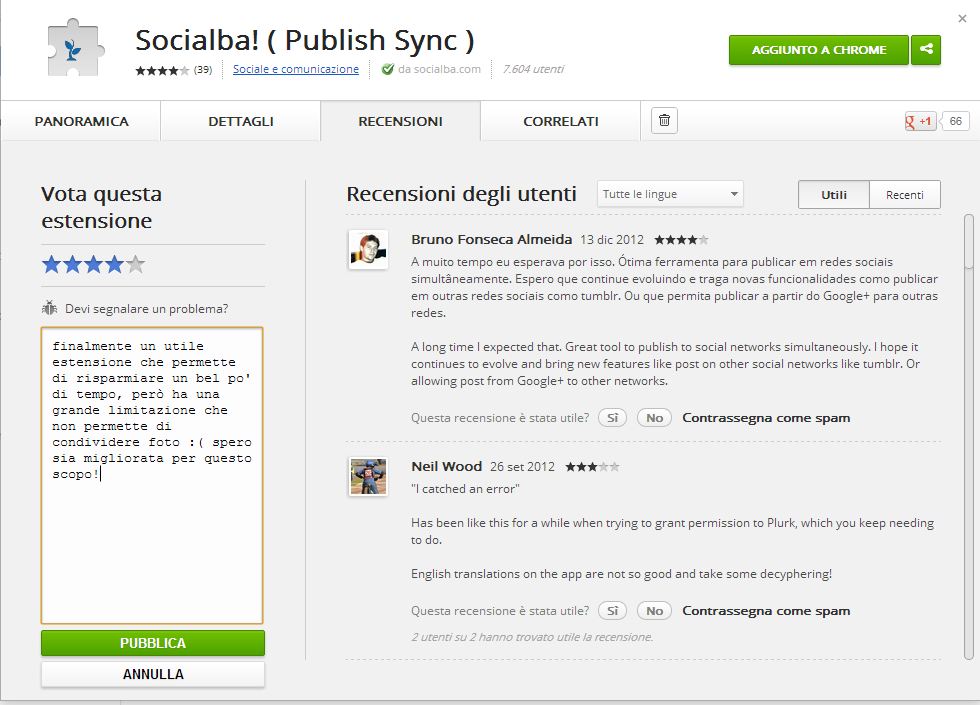Open the Panoramica tab
Screen dimensions: 980x705
point(81,121)
